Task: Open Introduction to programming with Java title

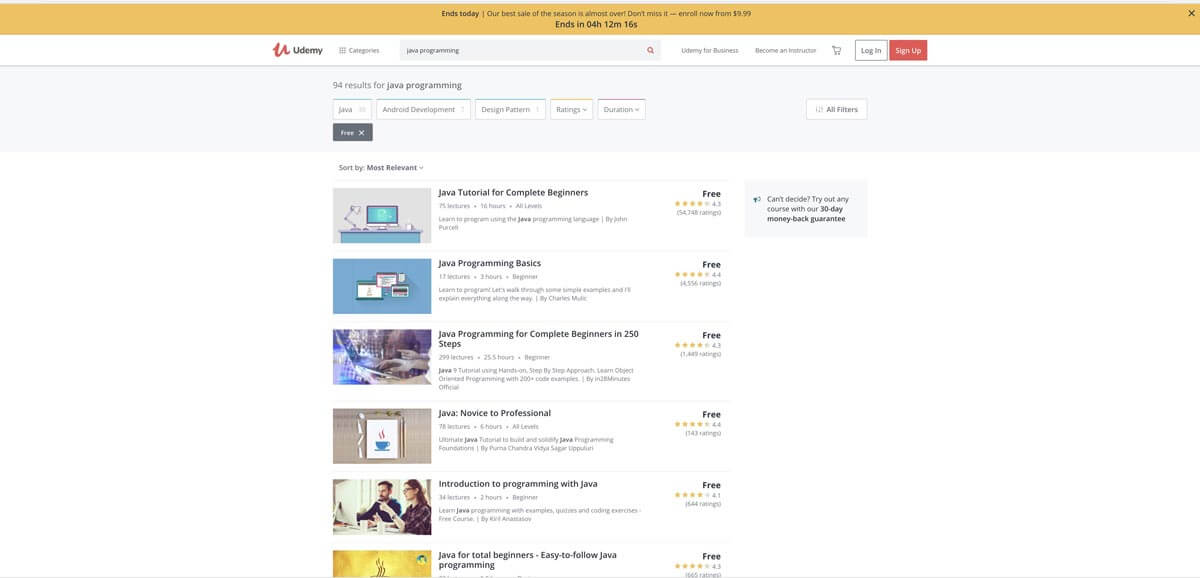Action: 518,484
